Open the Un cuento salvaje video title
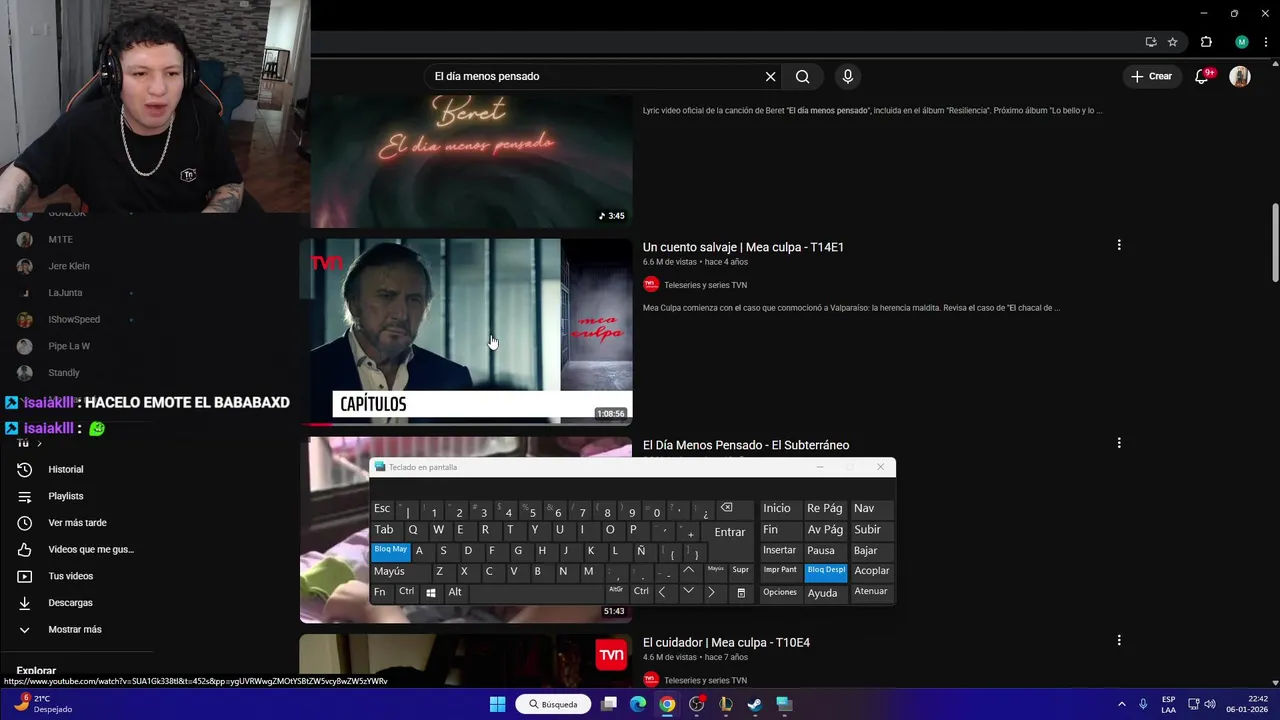Viewport: 1280px width, 720px height. [x=743, y=247]
